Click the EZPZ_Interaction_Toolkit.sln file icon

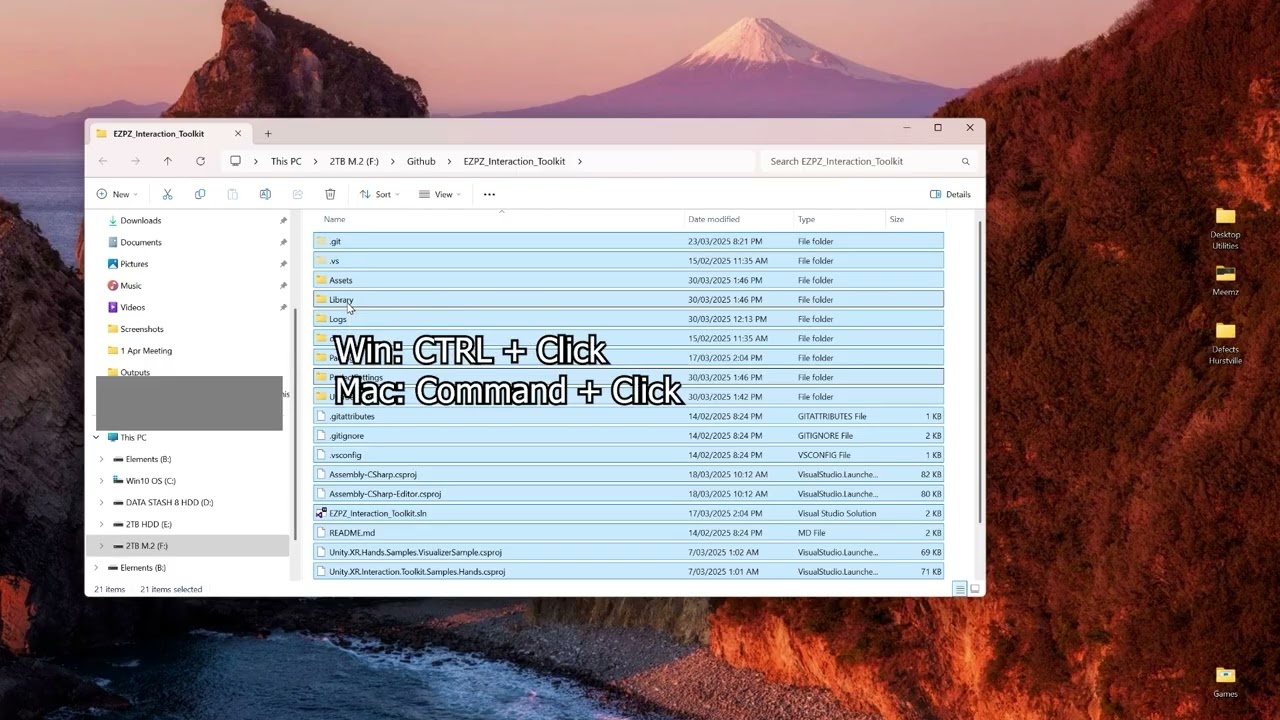point(321,513)
